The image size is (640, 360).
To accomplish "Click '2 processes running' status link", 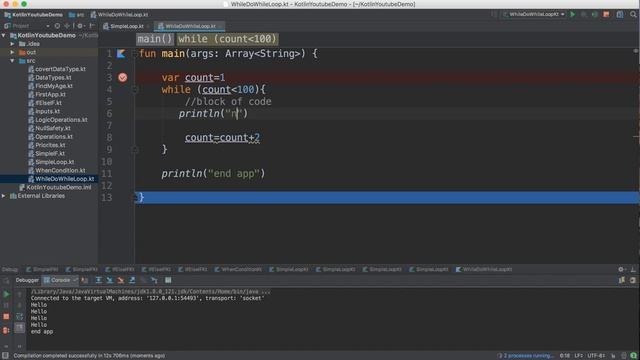I will click(x=528, y=356).
